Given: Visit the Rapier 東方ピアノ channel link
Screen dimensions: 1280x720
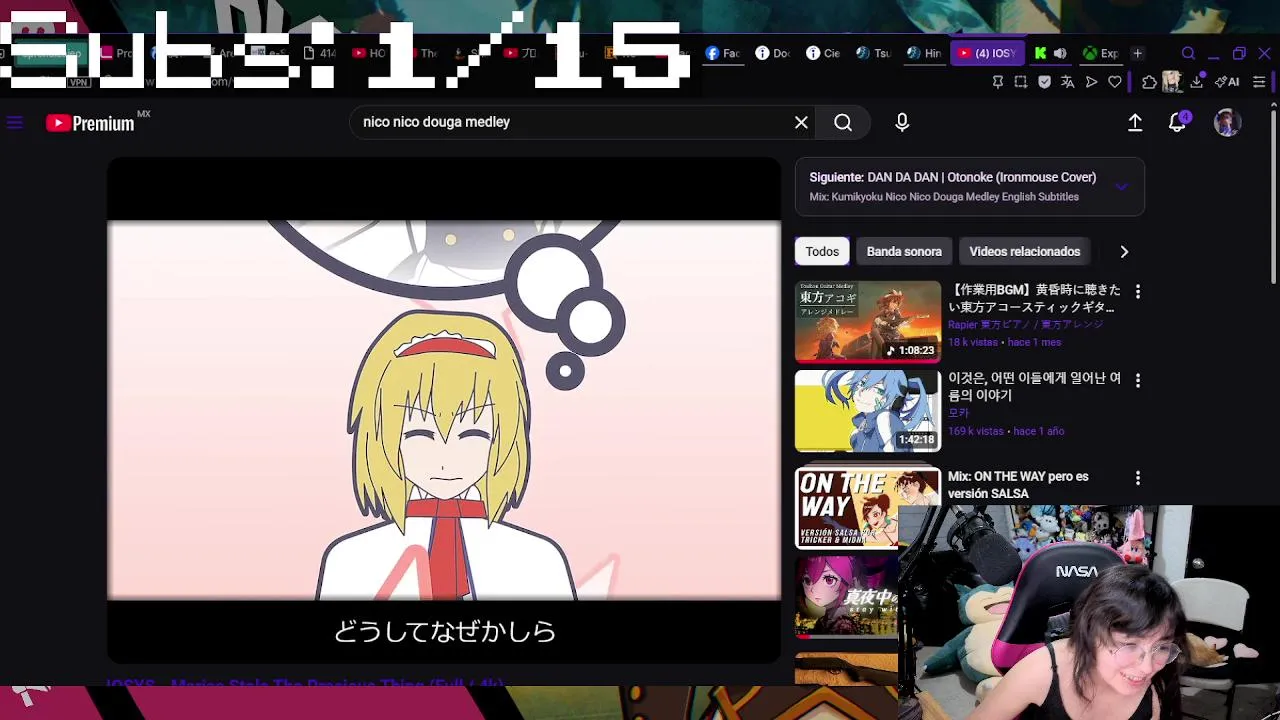Looking at the screenshot, I should click(x=1025, y=325).
